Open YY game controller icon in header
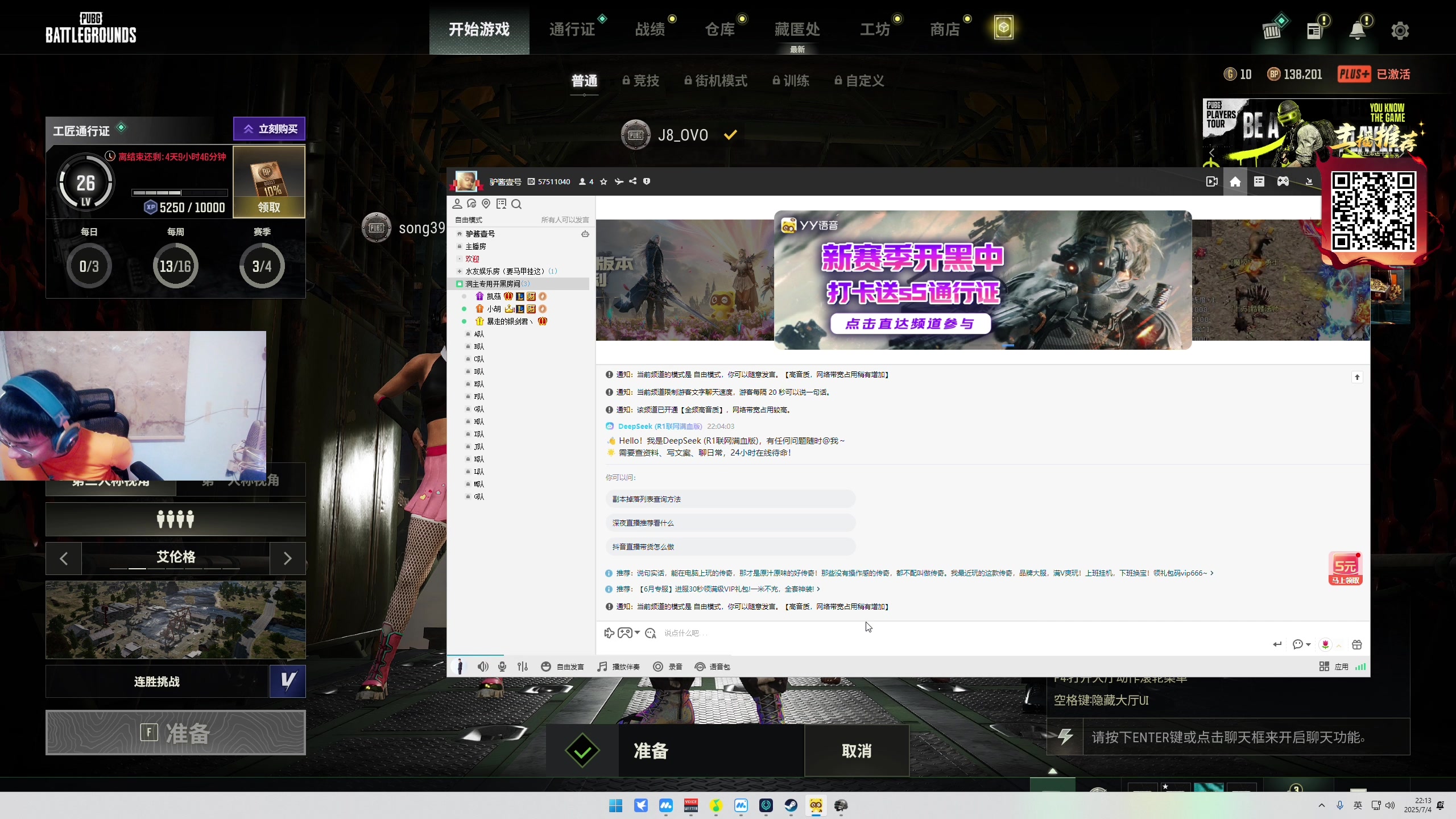 (x=1283, y=181)
